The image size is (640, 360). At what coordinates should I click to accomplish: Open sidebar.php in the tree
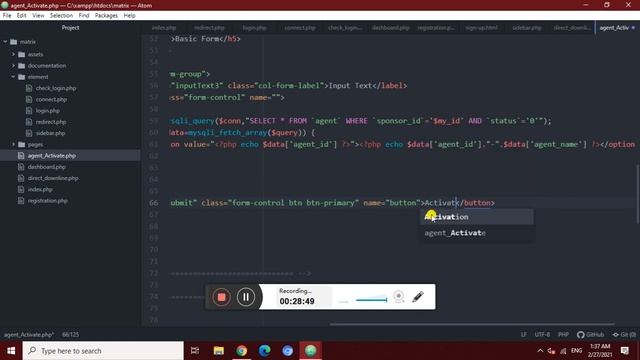[50, 133]
